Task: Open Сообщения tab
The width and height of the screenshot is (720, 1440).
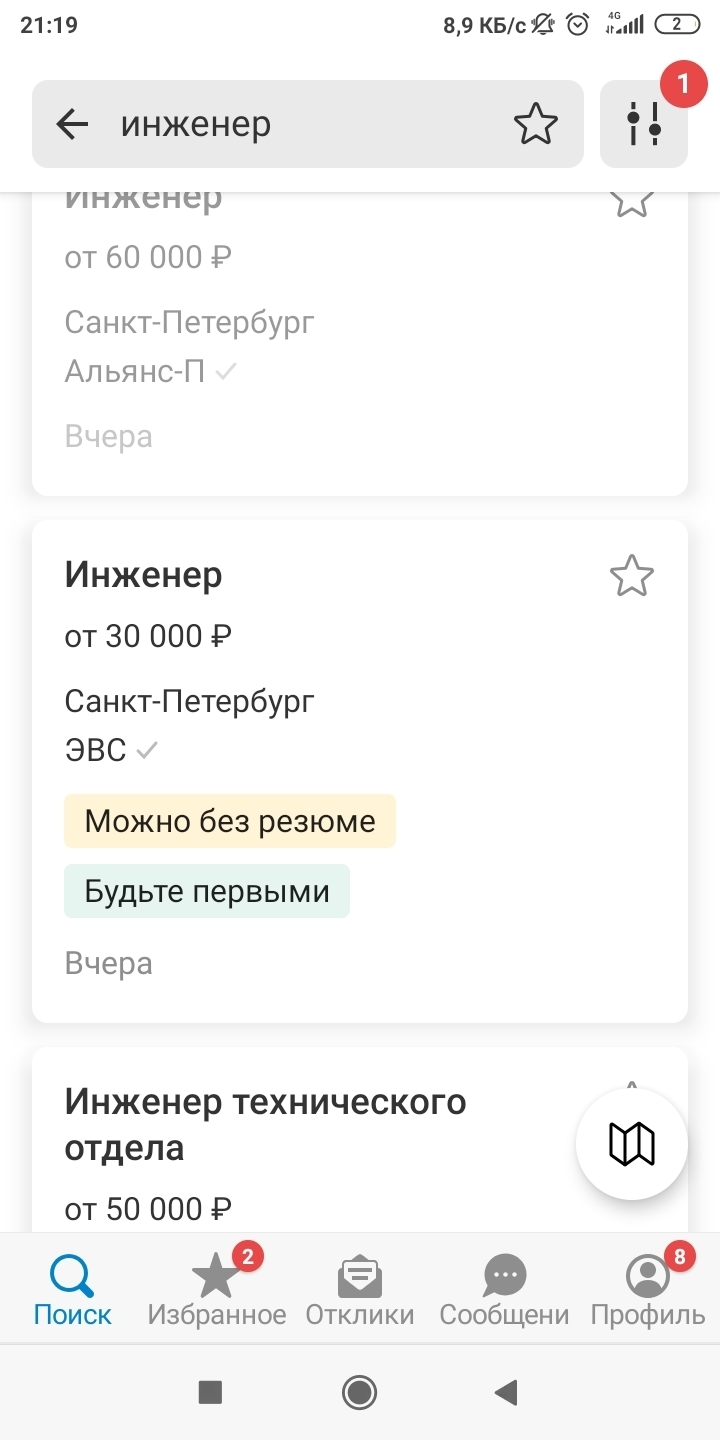Action: point(504,1289)
